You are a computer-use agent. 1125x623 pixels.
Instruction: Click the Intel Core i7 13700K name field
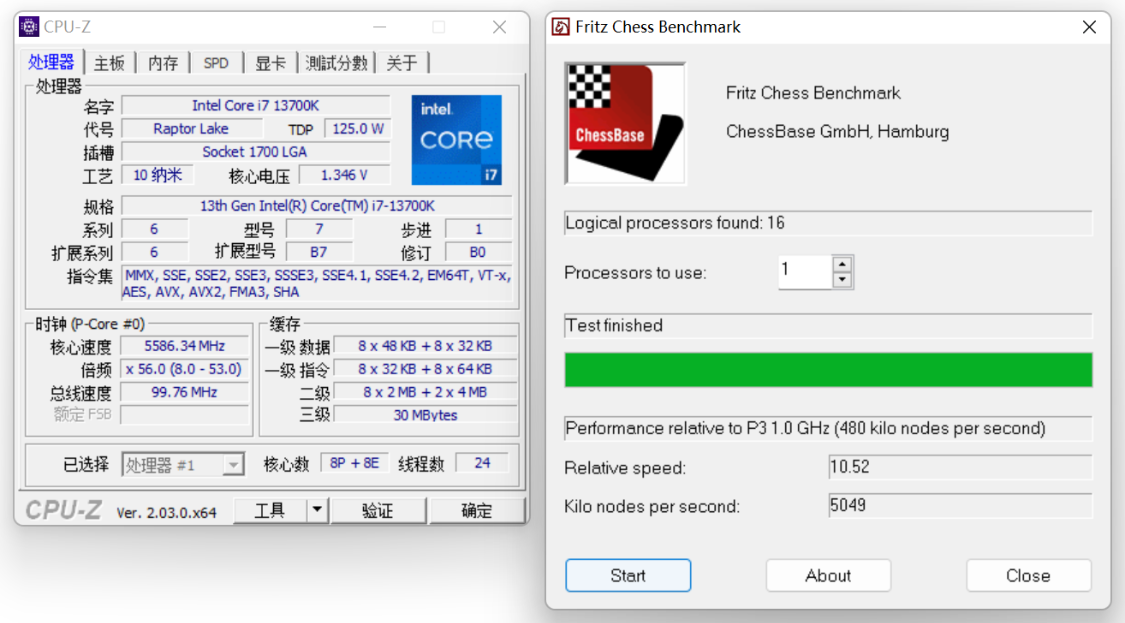point(255,106)
